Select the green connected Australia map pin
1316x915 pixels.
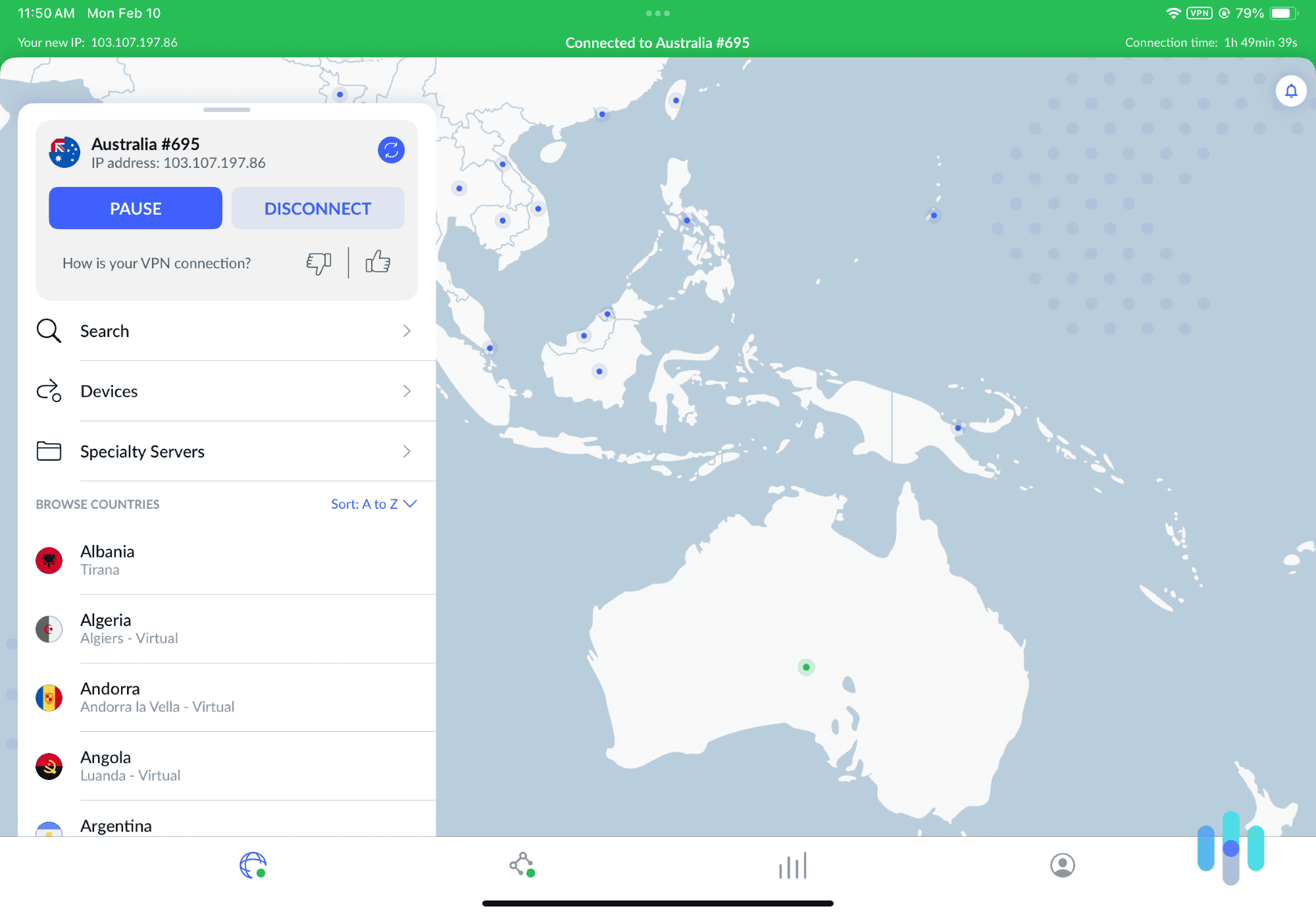pos(806,667)
